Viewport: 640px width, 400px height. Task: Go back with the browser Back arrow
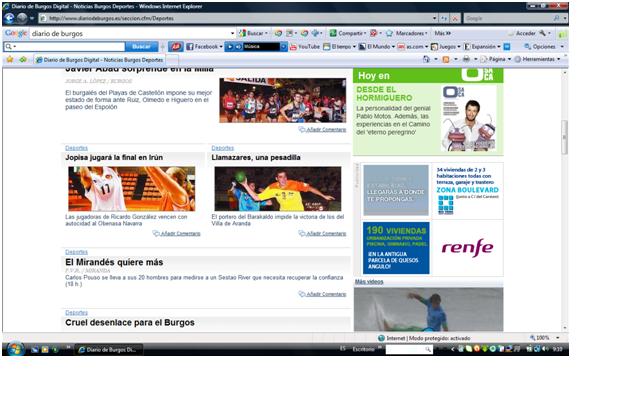pos(9,18)
